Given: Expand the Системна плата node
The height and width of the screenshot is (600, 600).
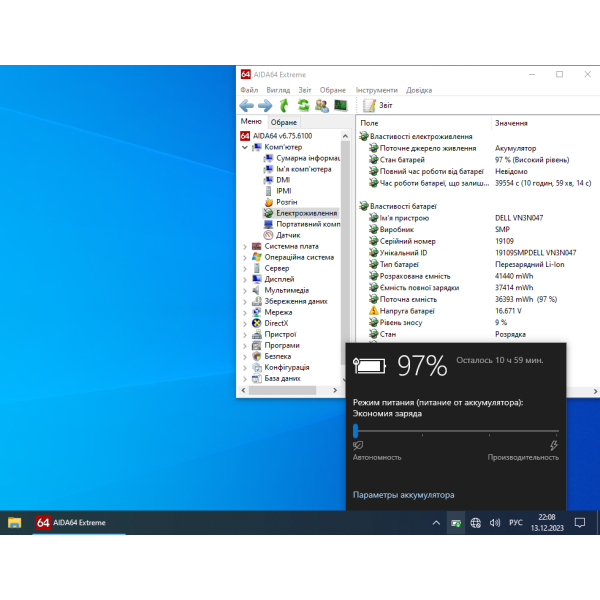Looking at the screenshot, I should tap(245, 247).
